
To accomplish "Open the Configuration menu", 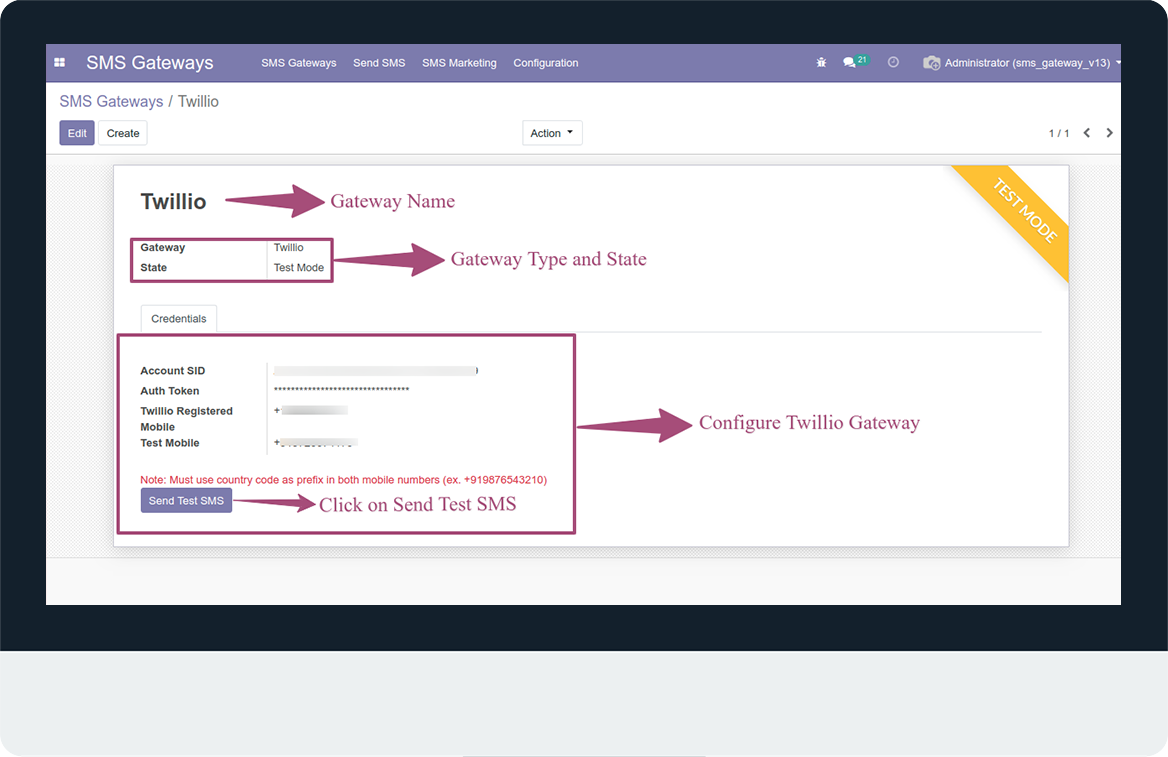I will click(545, 63).
